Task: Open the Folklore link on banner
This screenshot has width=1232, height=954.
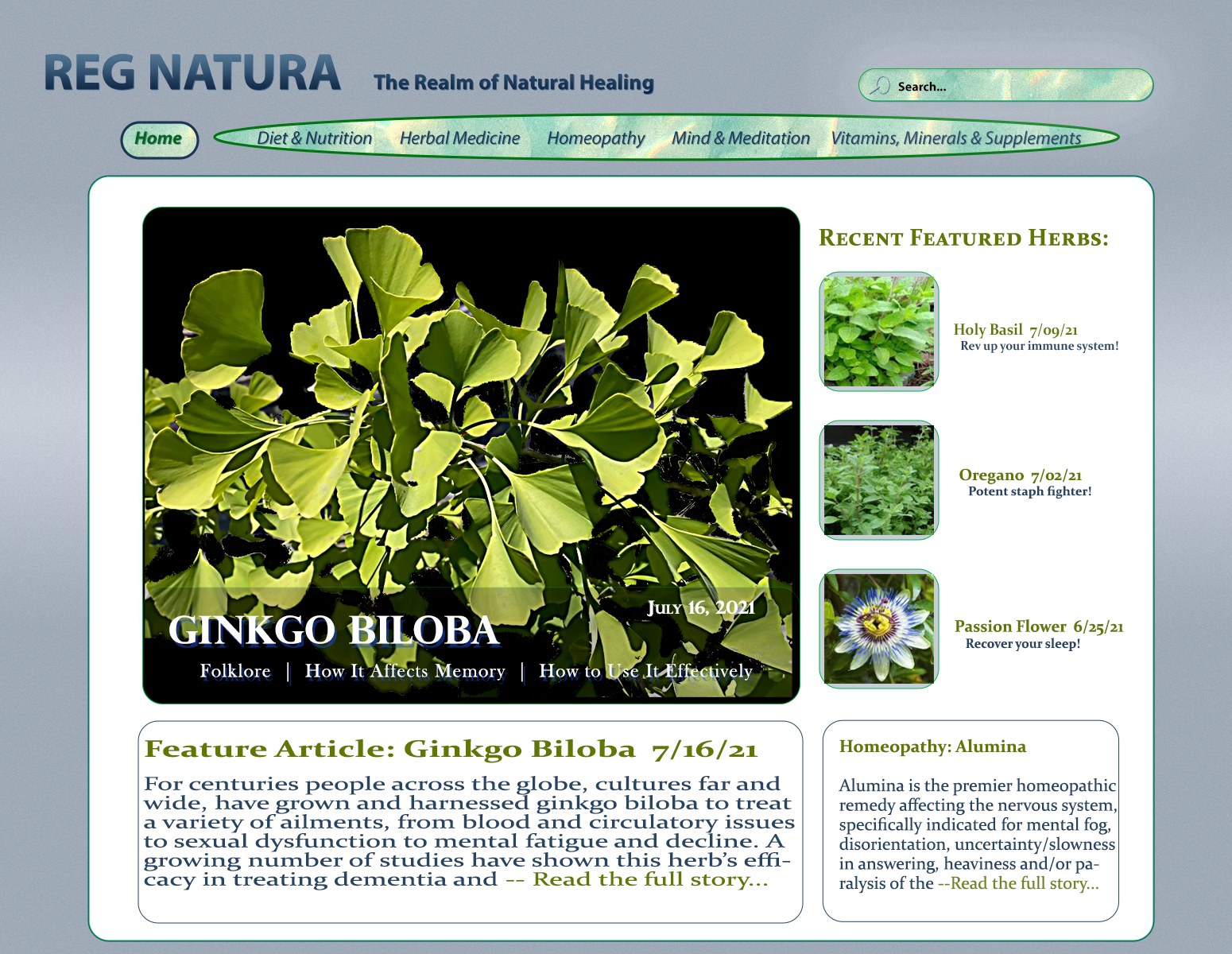Action: point(235,672)
